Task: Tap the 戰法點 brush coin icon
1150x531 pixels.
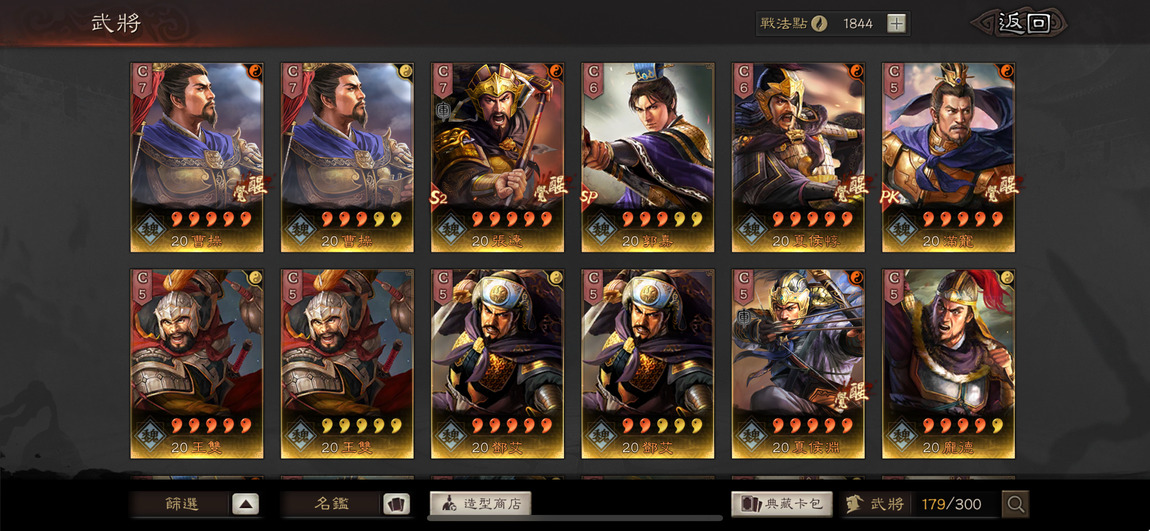Action: [818, 23]
